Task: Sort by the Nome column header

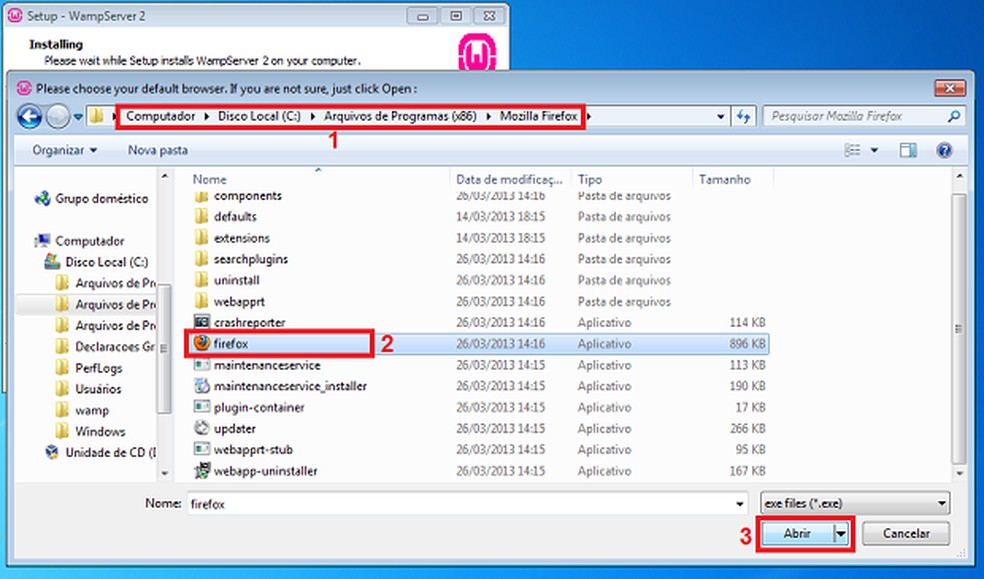Action: coord(210,179)
